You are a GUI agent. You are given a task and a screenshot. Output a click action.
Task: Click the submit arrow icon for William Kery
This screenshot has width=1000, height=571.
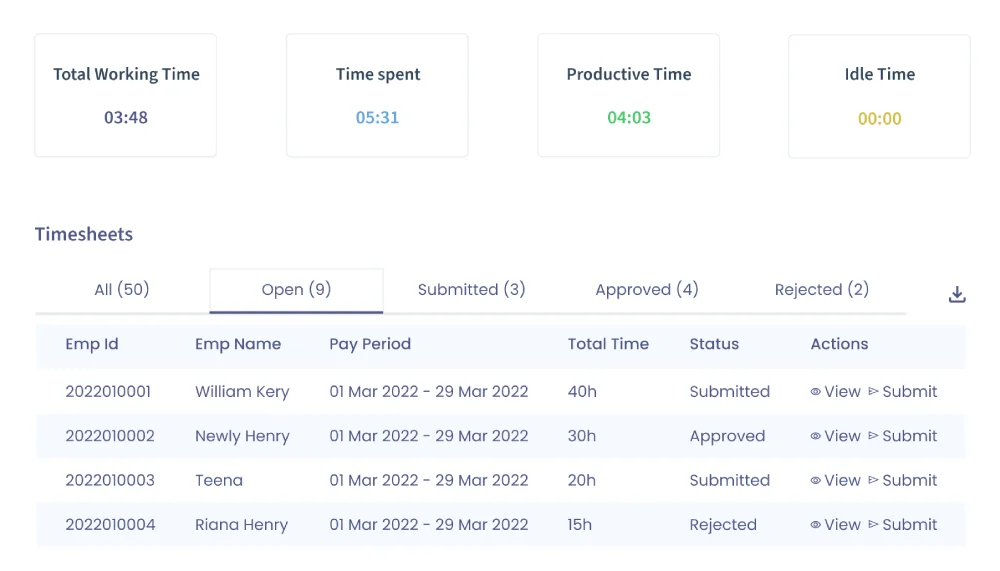(x=873, y=391)
